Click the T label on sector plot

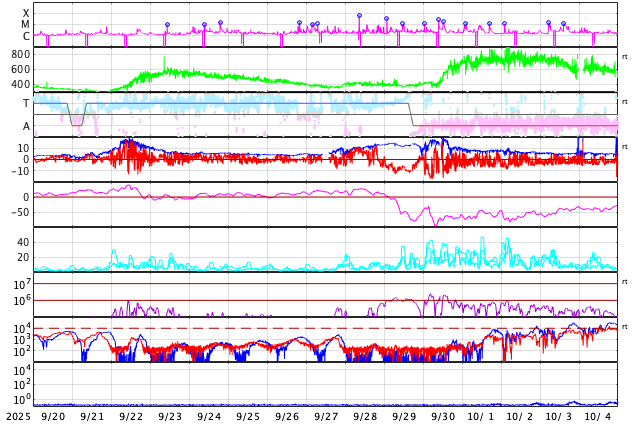26,103
